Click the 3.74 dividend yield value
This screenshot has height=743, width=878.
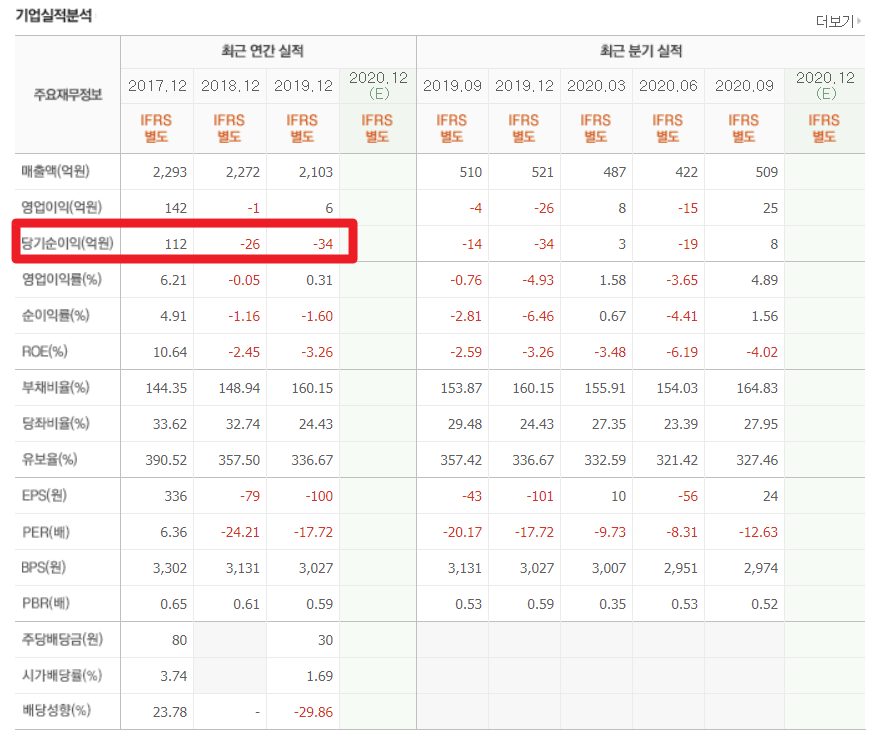[x=174, y=676]
